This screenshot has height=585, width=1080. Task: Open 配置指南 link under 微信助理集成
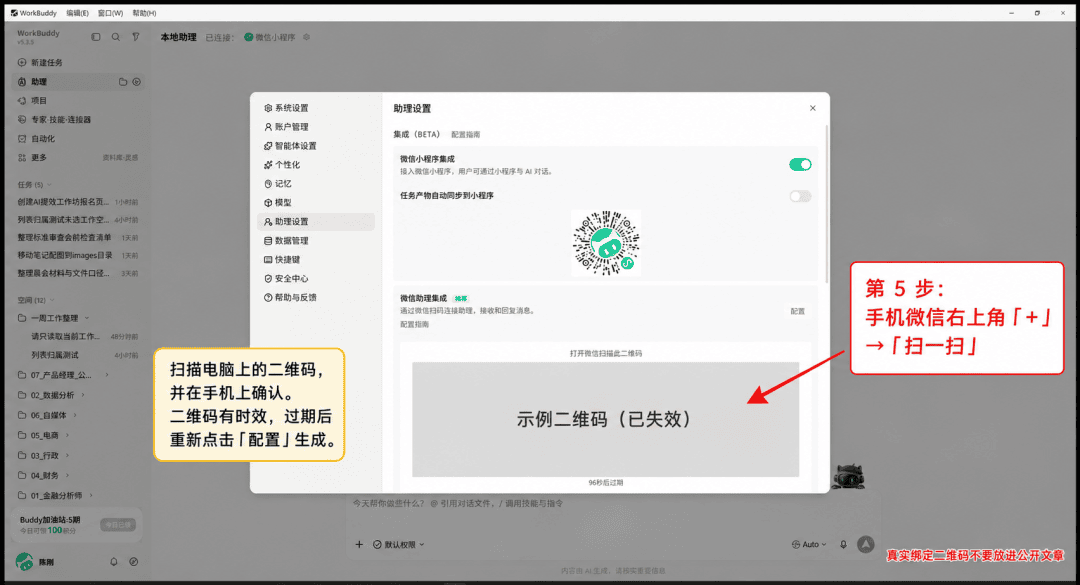click(x=415, y=325)
